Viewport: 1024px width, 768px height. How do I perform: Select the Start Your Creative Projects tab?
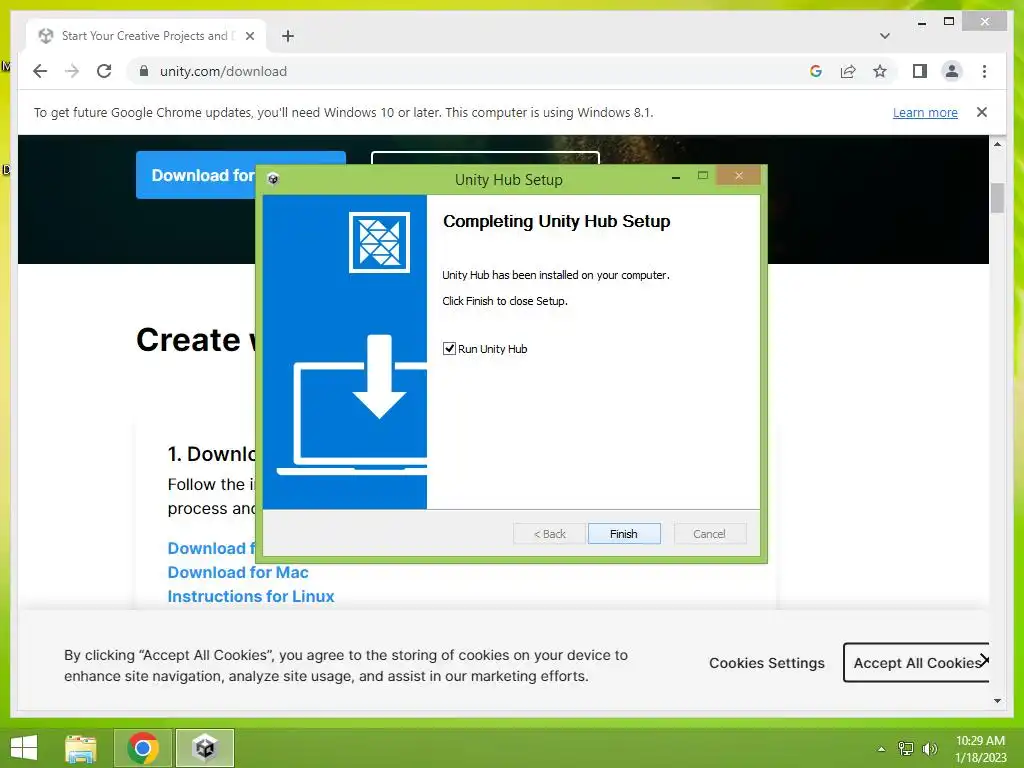146,36
